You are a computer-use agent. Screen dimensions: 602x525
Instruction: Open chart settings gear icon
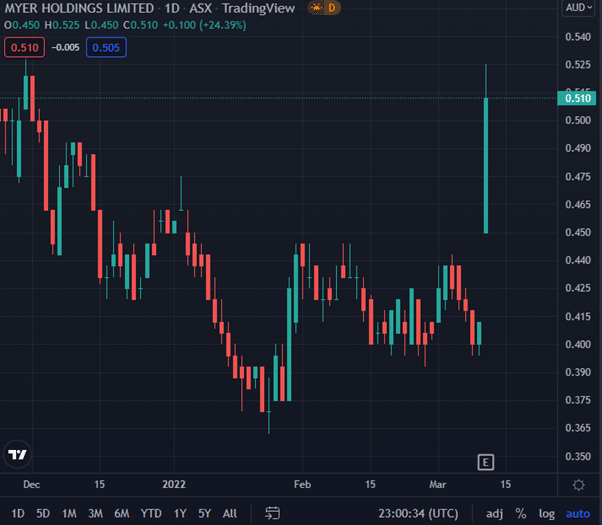(x=579, y=485)
